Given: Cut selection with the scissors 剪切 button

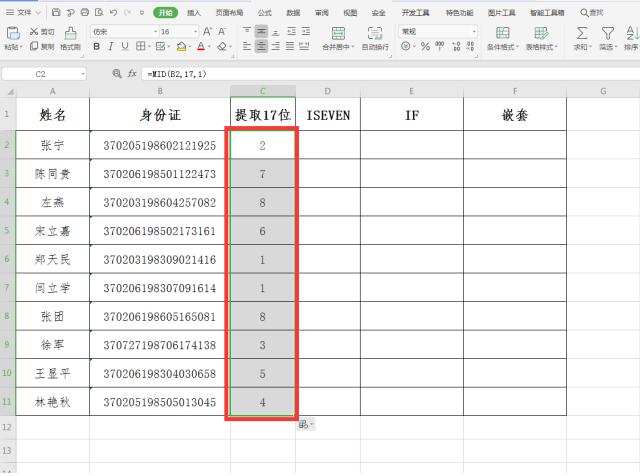Looking at the screenshot, I should point(42,31).
